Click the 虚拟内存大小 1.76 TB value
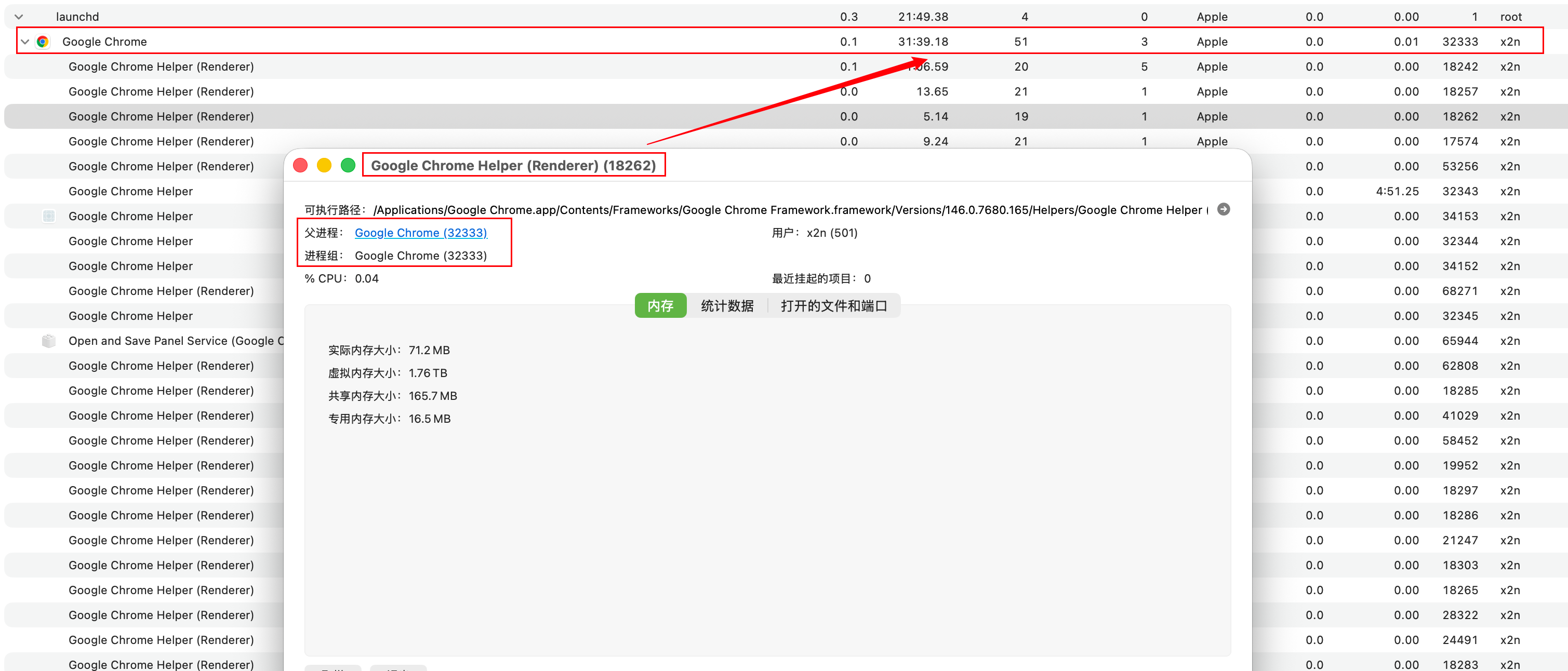This screenshot has height=671, width=1568. (x=428, y=373)
